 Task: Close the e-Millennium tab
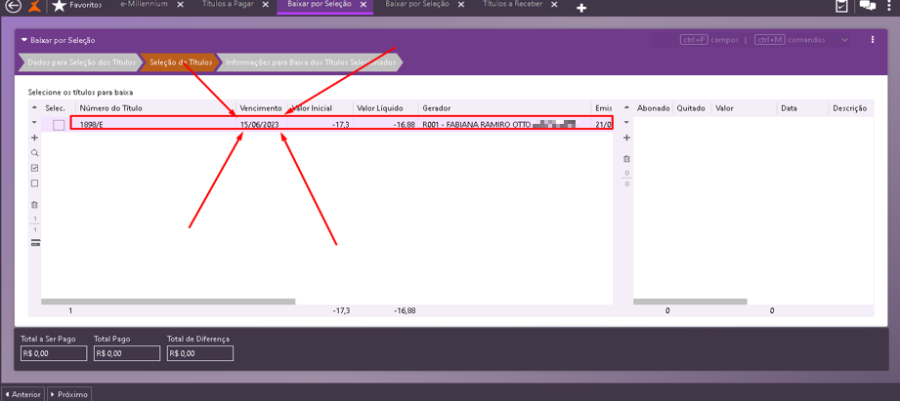[x=180, y=5]
